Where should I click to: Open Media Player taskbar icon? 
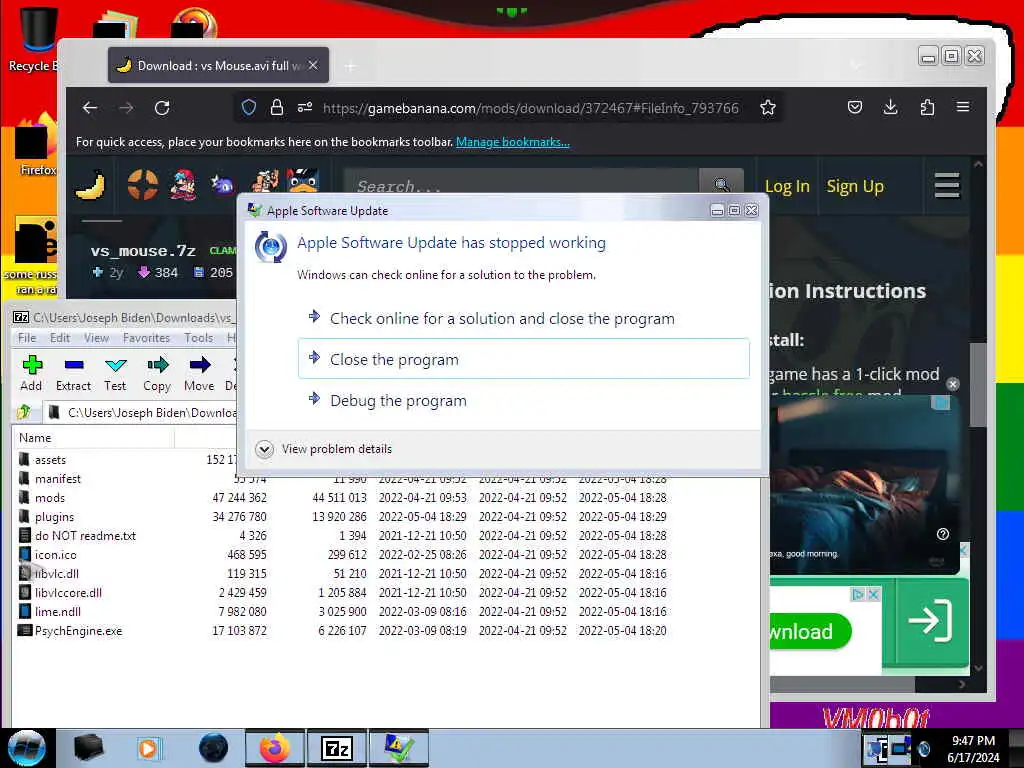tap(149, 748)
